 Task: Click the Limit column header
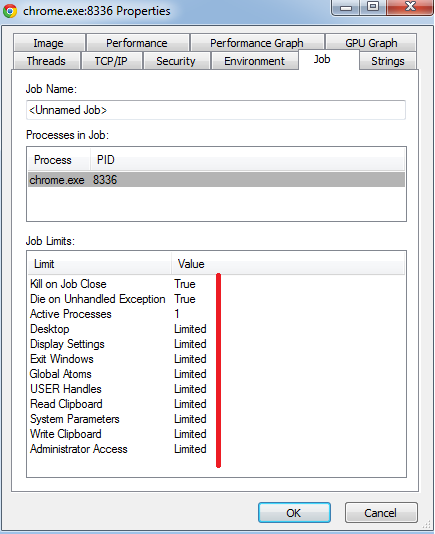(99, 264)
